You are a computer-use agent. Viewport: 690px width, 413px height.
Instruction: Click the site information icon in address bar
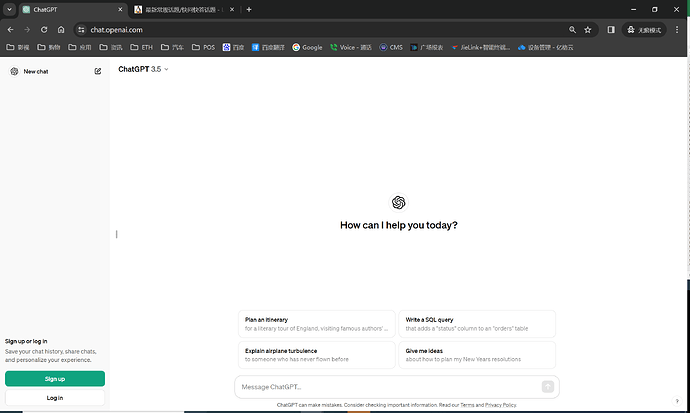81,29
